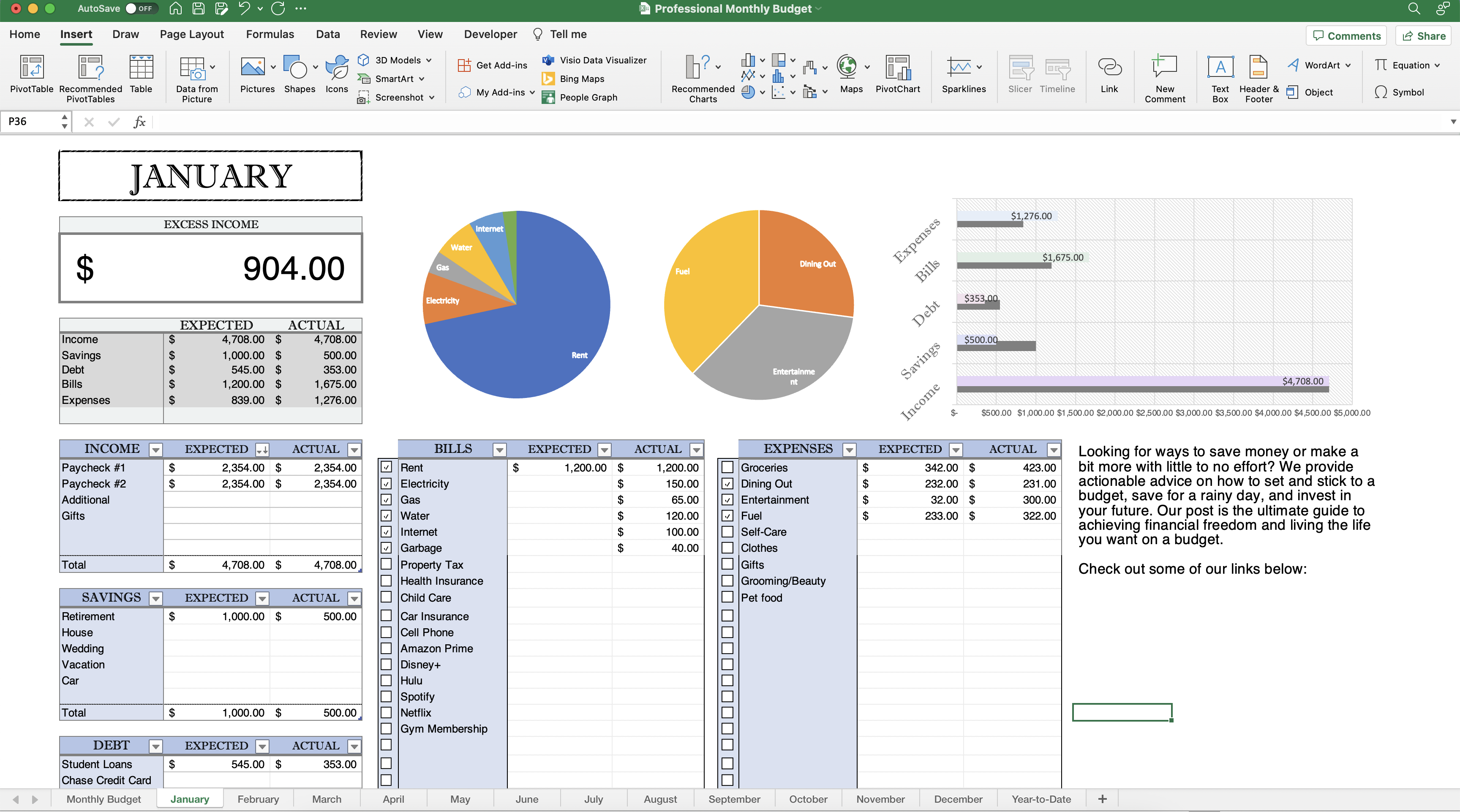Click the formula bar input field
Image resolution: width=1460 pixels, height=812 pixels.
tap(793, 121)
